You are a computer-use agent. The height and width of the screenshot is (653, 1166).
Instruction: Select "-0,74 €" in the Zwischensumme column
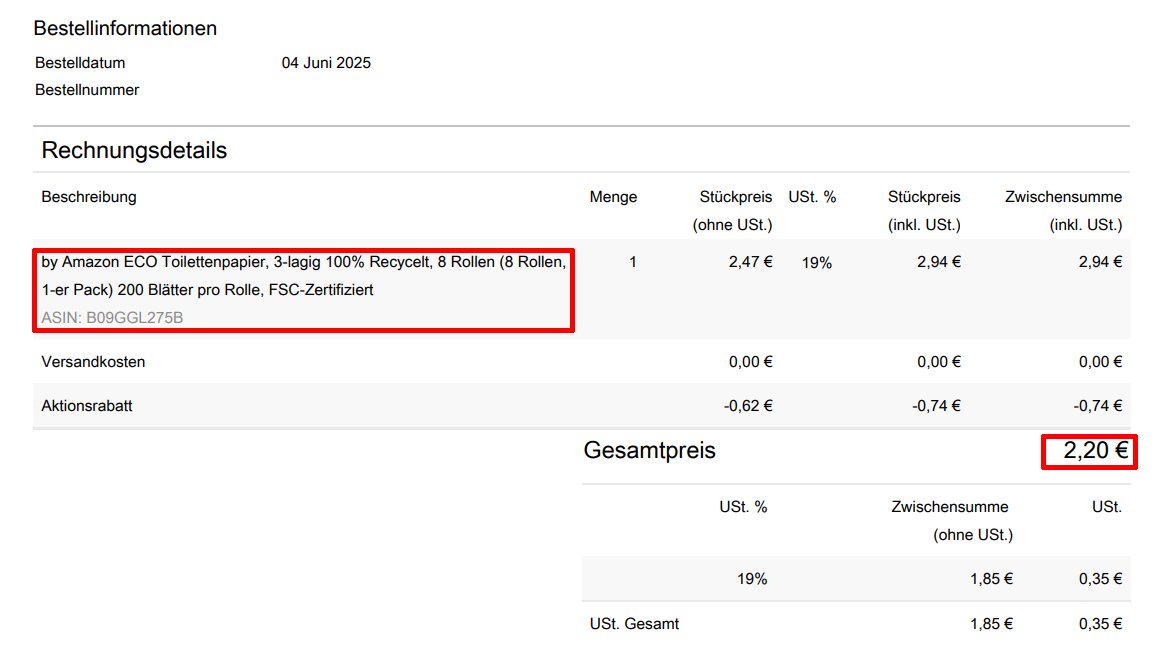point(1098,406)
